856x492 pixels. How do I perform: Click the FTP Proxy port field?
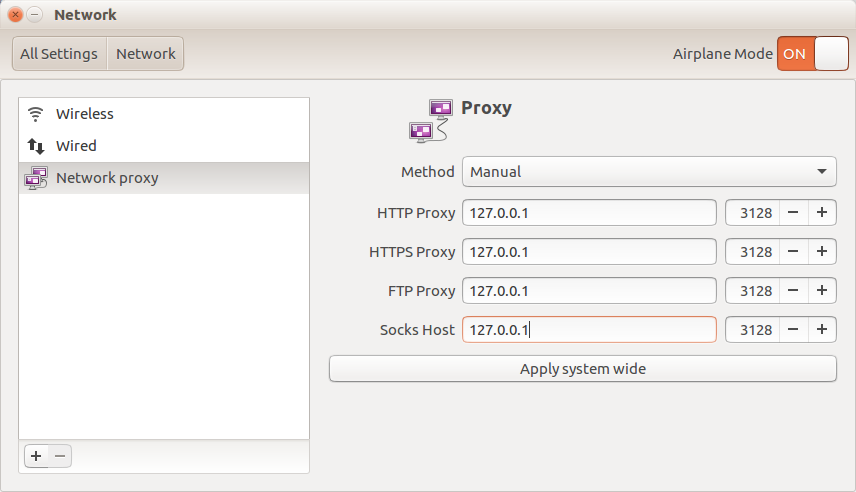[752, 291]
